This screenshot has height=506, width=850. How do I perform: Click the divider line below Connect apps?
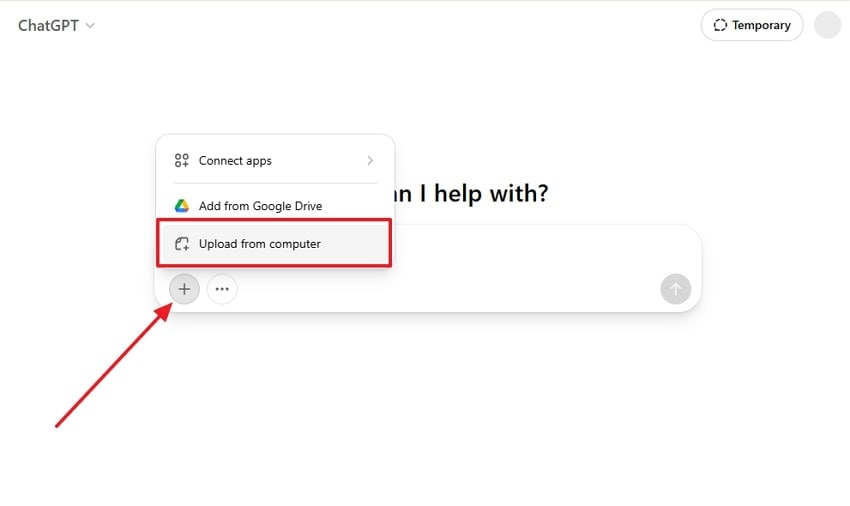pyautogui.click(x=275, y=183)
